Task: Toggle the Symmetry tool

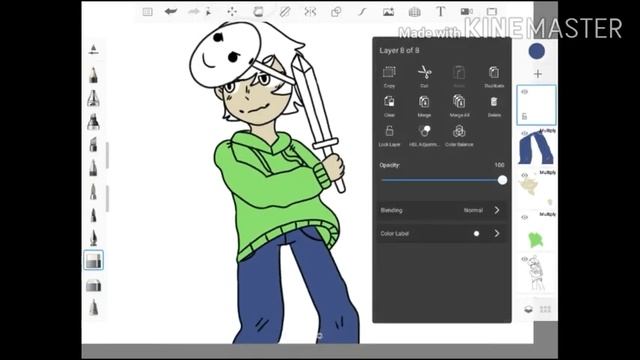Action: click(x=310, y=11)
